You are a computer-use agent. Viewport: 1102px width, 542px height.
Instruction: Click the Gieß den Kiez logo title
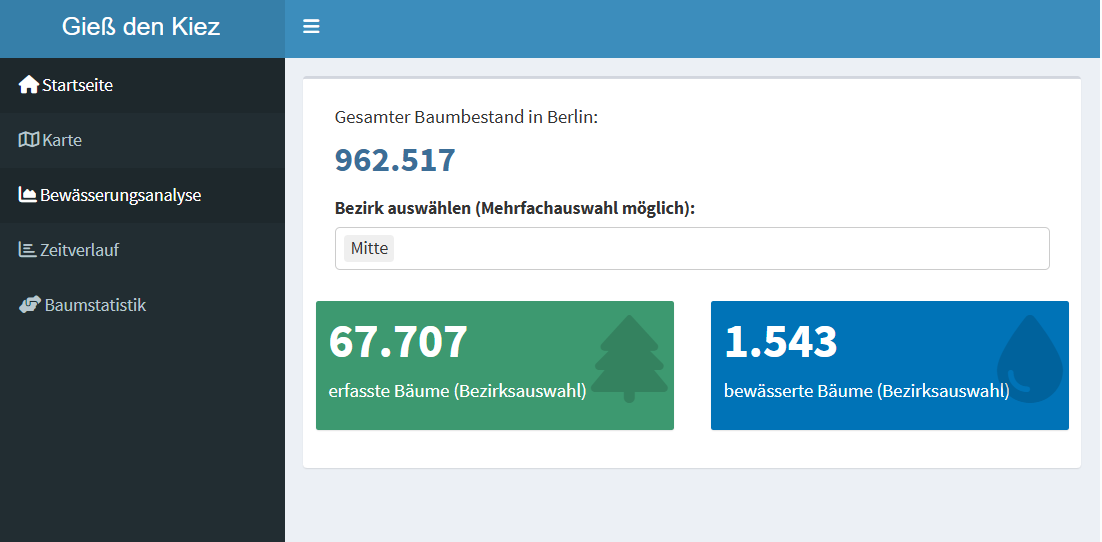pos(141,27)
